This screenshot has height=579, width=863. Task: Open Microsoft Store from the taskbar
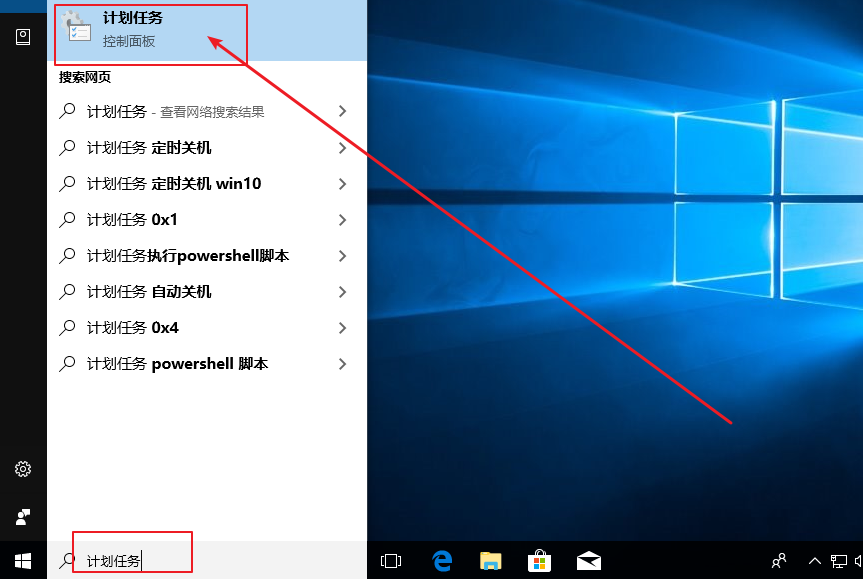(x=539, y=561)
